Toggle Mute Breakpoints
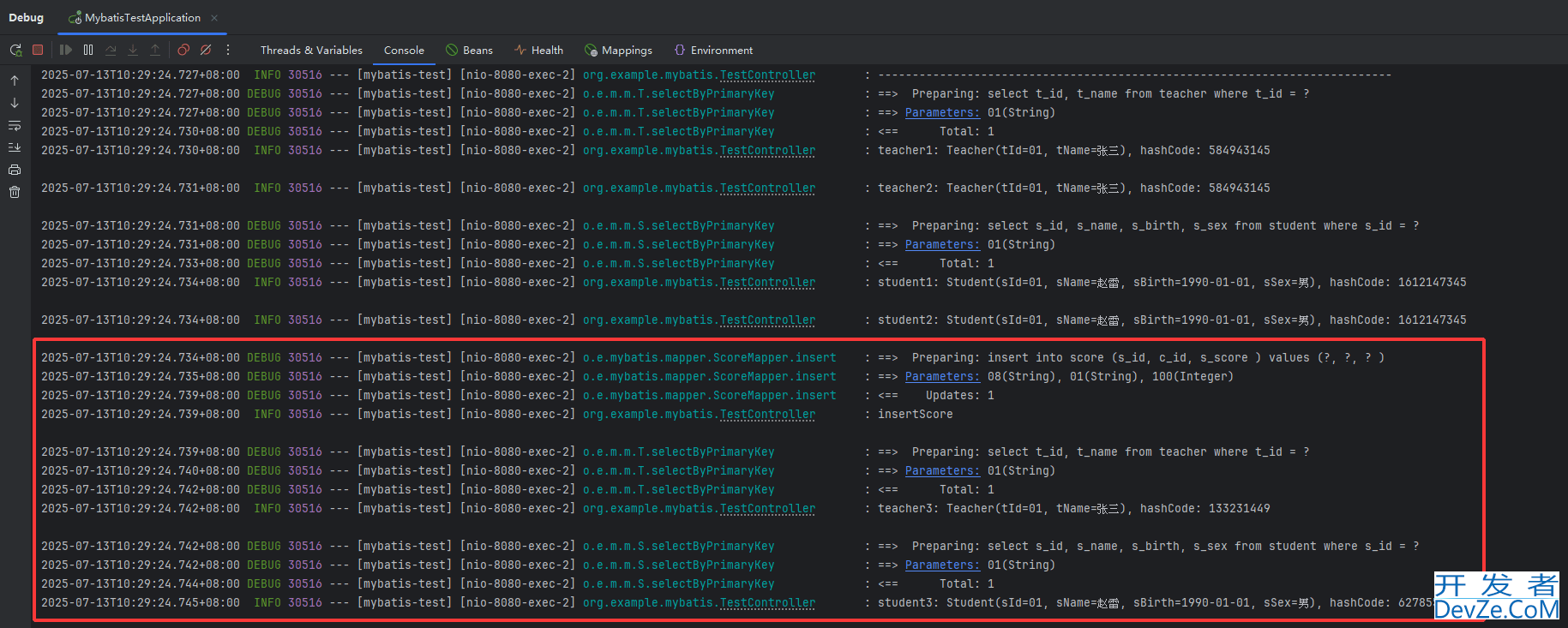The width and height of the screenshot is (1568, 628). pyautogui.click(x=206, y=50)
